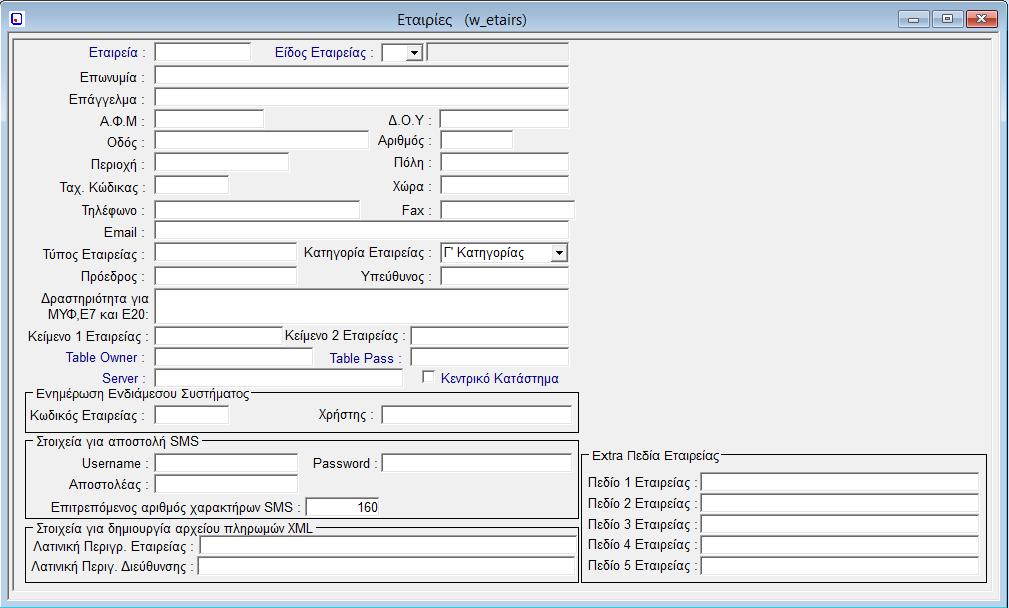Focus the Fax field
This screenshot has height=608, width=1009.
click(507, 210)
